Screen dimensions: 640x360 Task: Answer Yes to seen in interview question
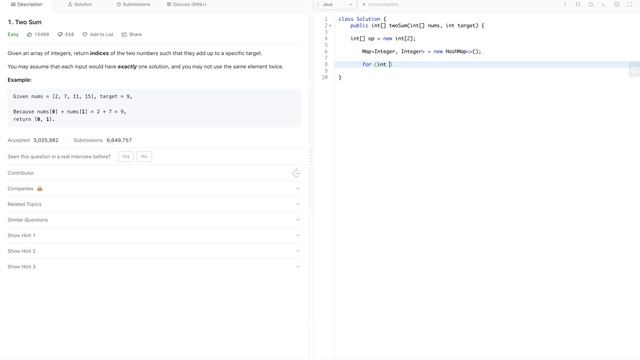pos(126,156)
